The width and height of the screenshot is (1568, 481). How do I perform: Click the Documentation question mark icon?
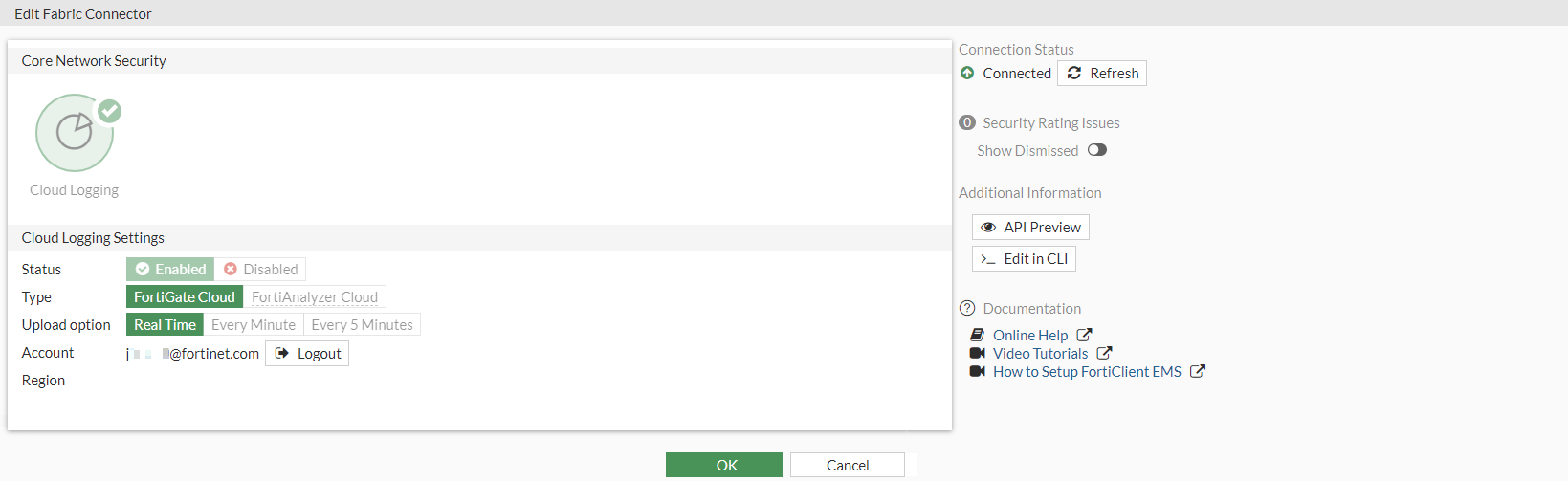point(967,309)
